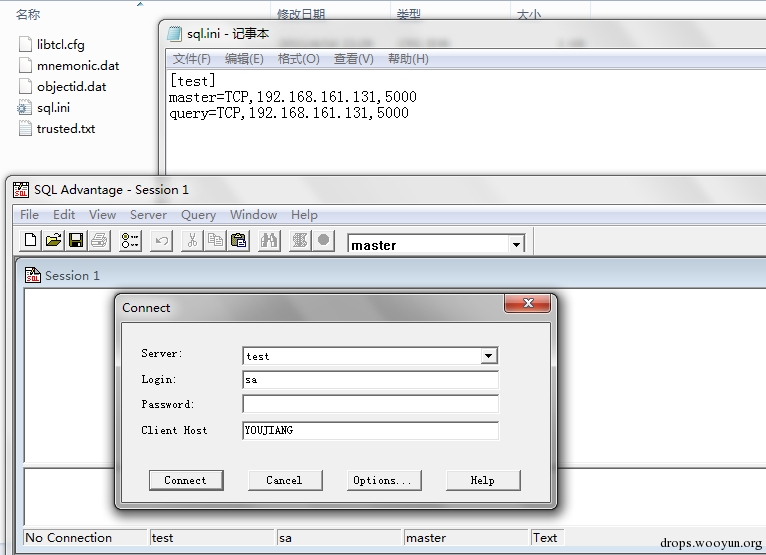766x555 pixels.
Task: Click the Find binoculars icon
Action: (269, 240)
